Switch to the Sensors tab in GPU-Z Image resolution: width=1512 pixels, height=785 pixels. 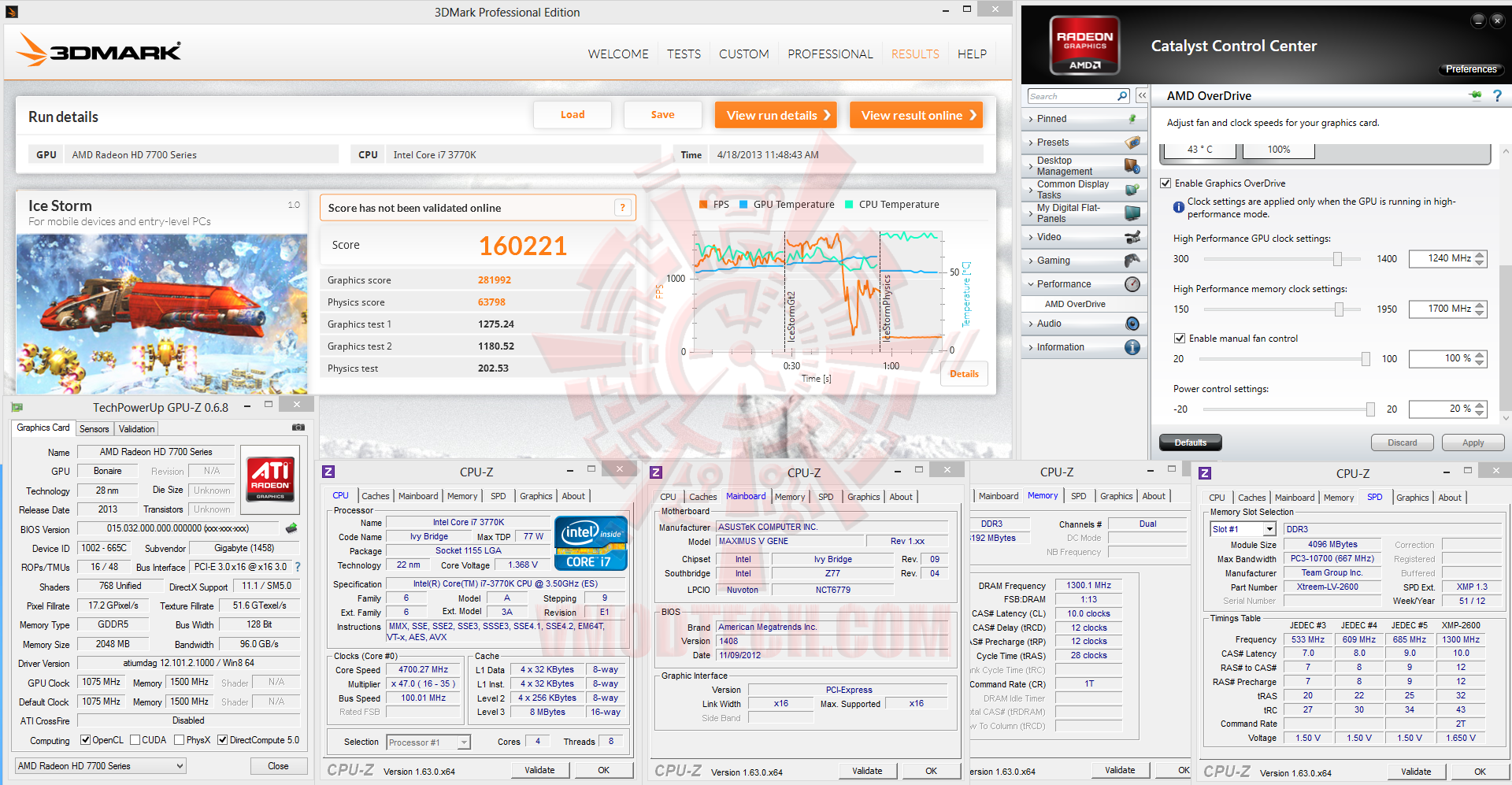[x=94, y=429]
